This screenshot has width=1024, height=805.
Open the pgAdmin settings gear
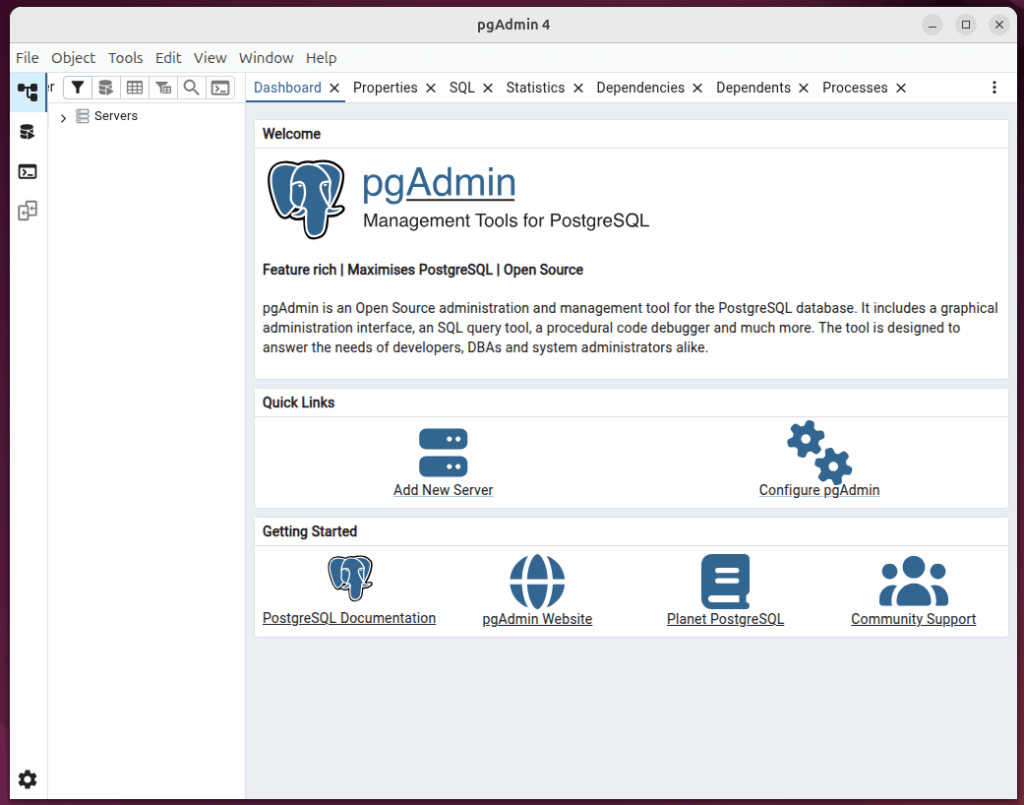click(27, 779)
